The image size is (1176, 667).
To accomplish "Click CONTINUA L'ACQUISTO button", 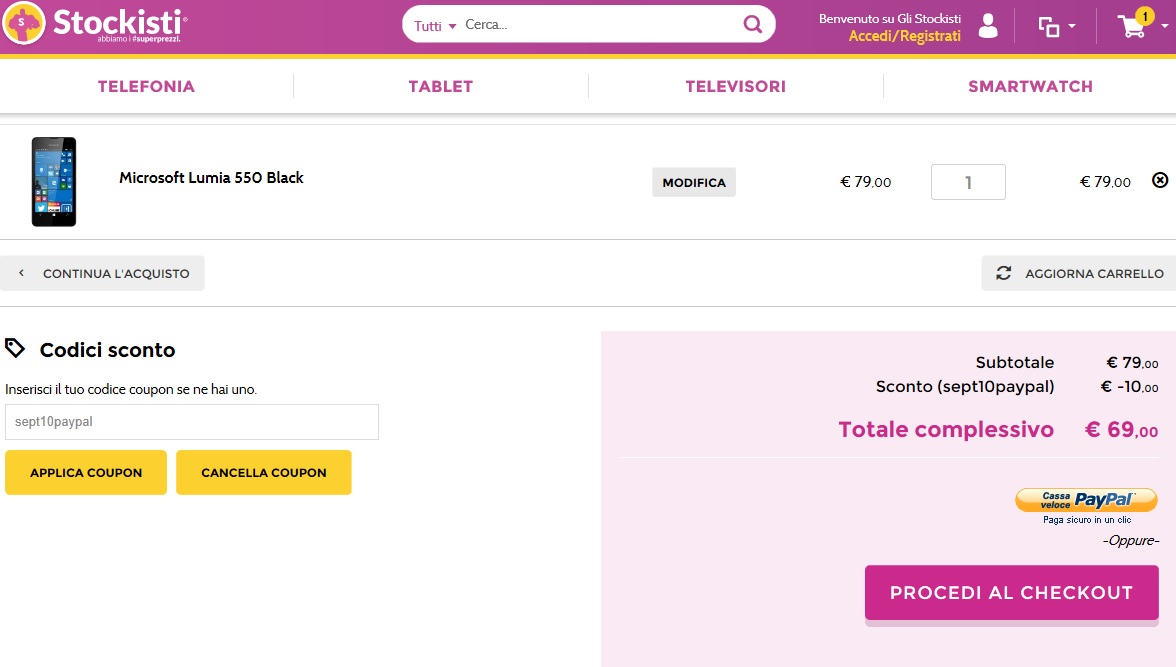I will [x=102, y=273].
